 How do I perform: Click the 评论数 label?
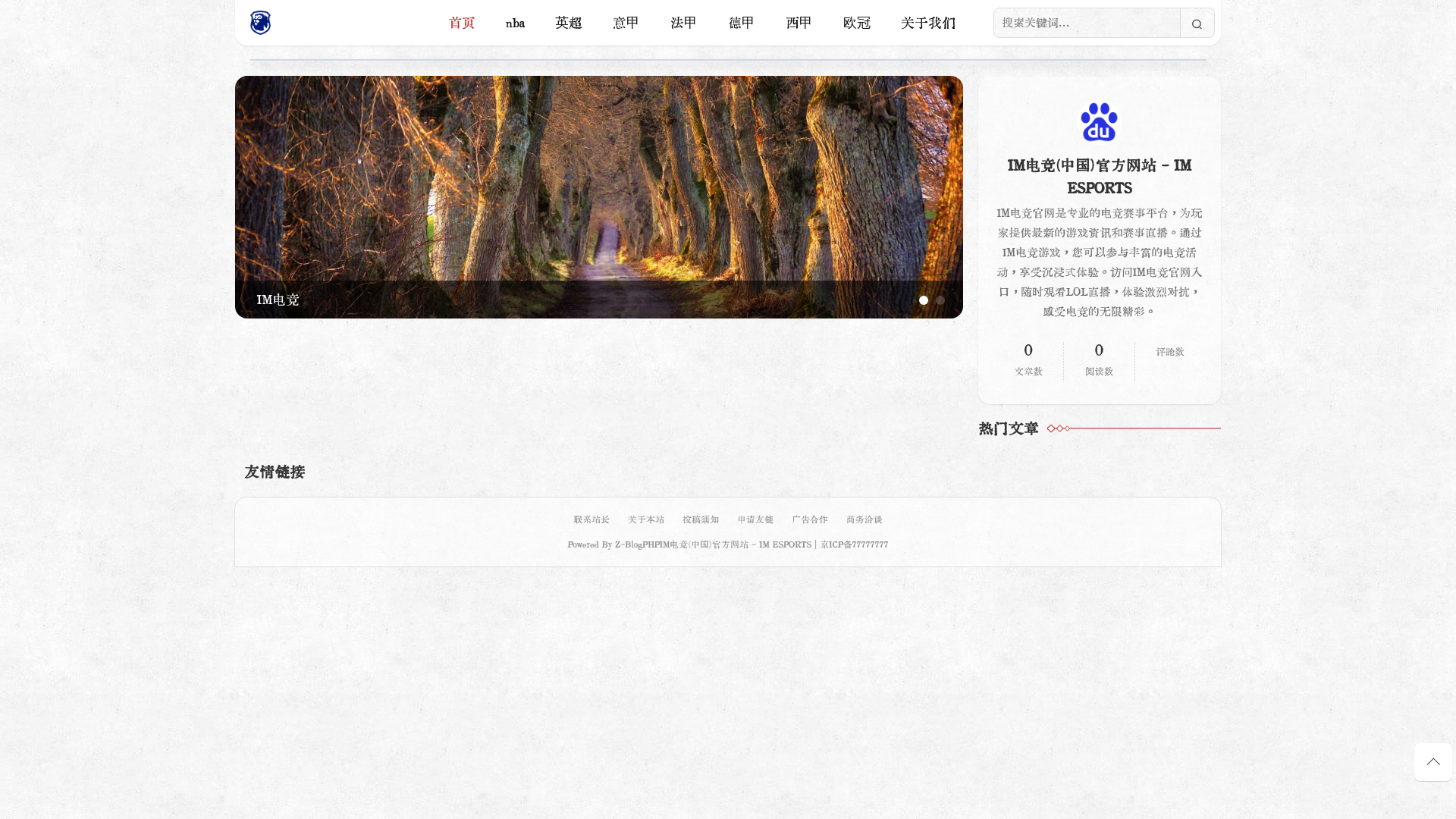point(1170,352)
